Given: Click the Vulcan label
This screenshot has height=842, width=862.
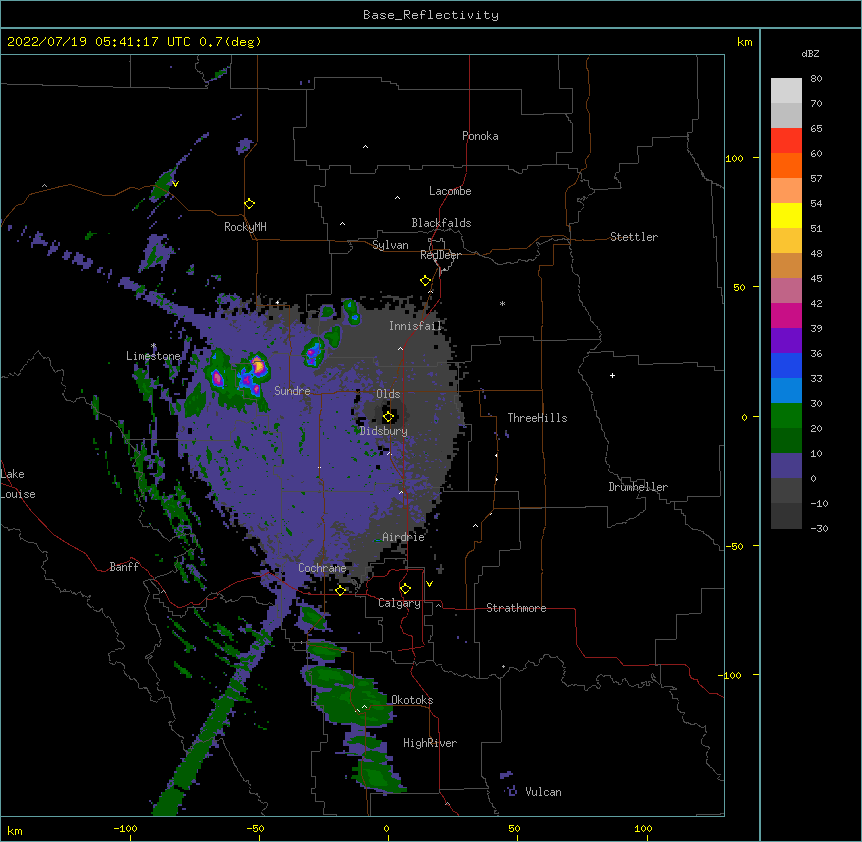Looking at the screenshot, I should (x=543, y=792).
